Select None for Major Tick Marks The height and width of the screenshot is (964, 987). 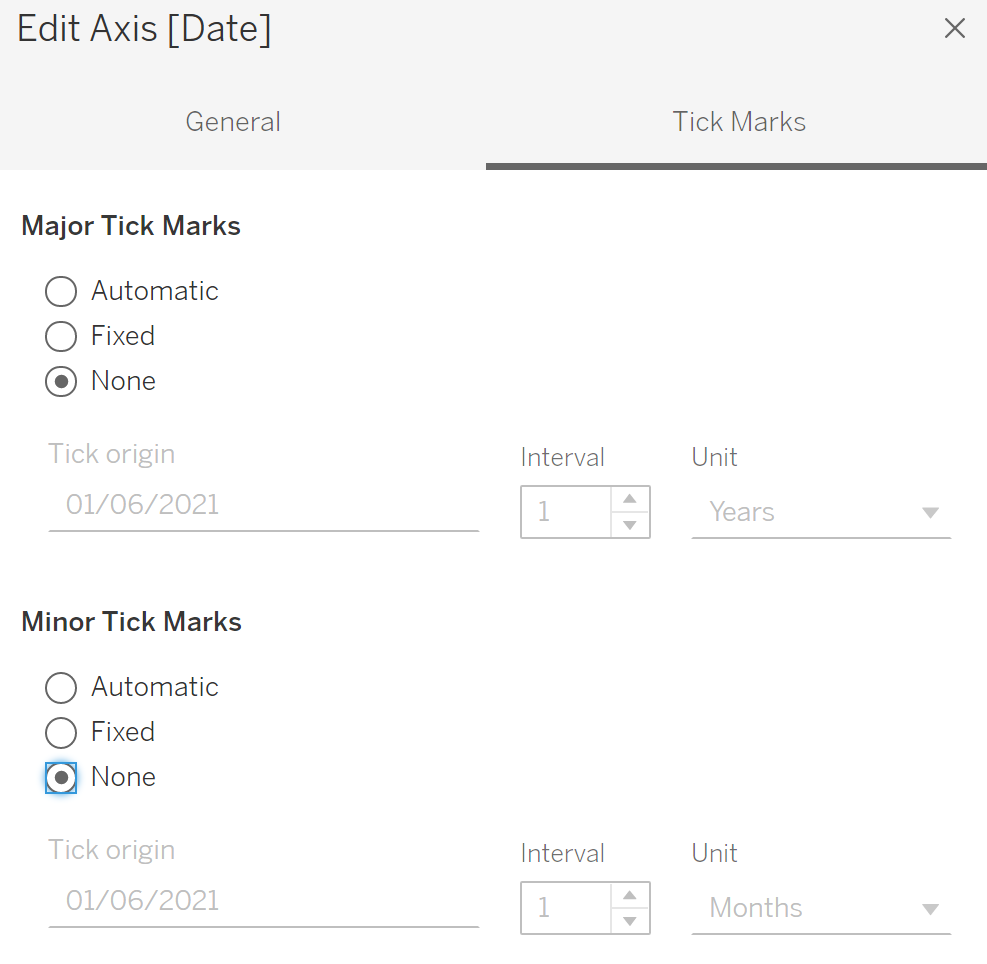click(61, 382)
